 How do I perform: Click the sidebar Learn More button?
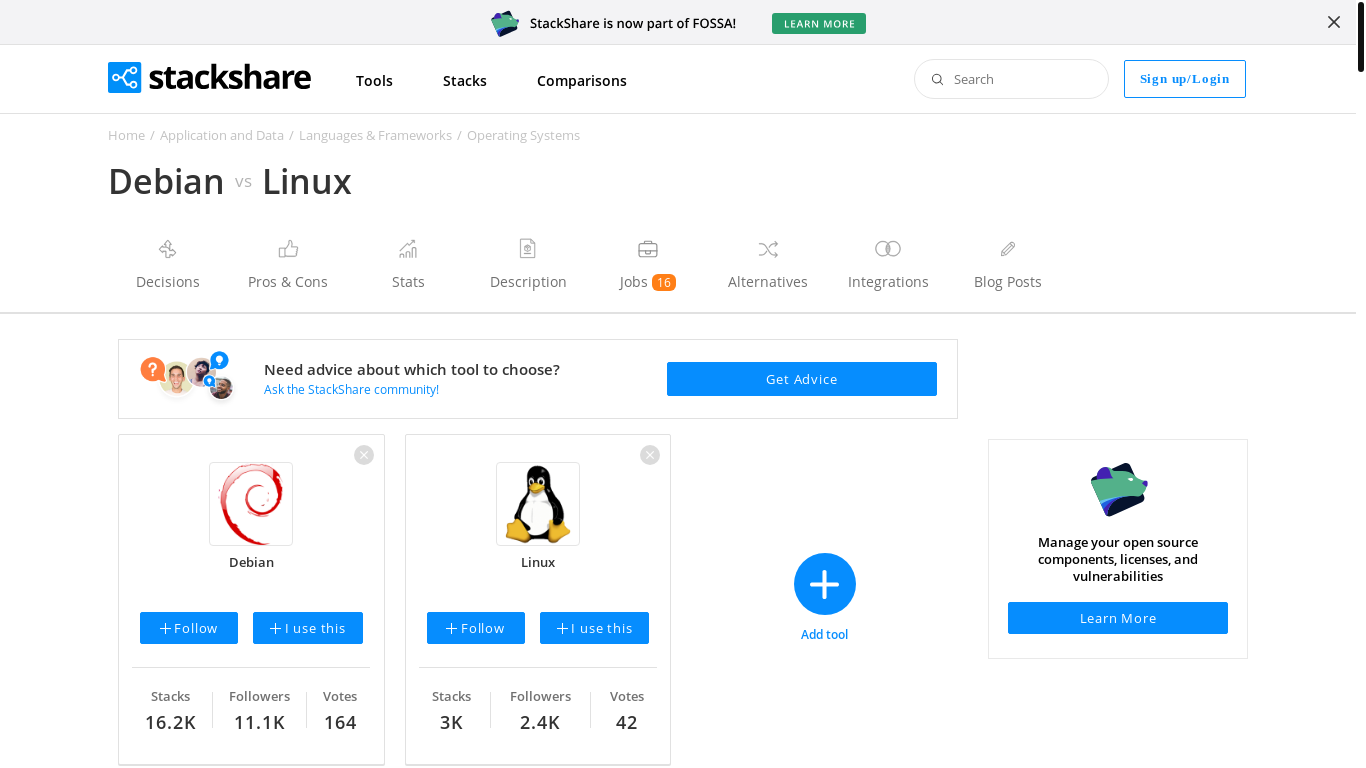click(x=1118, y=618)
